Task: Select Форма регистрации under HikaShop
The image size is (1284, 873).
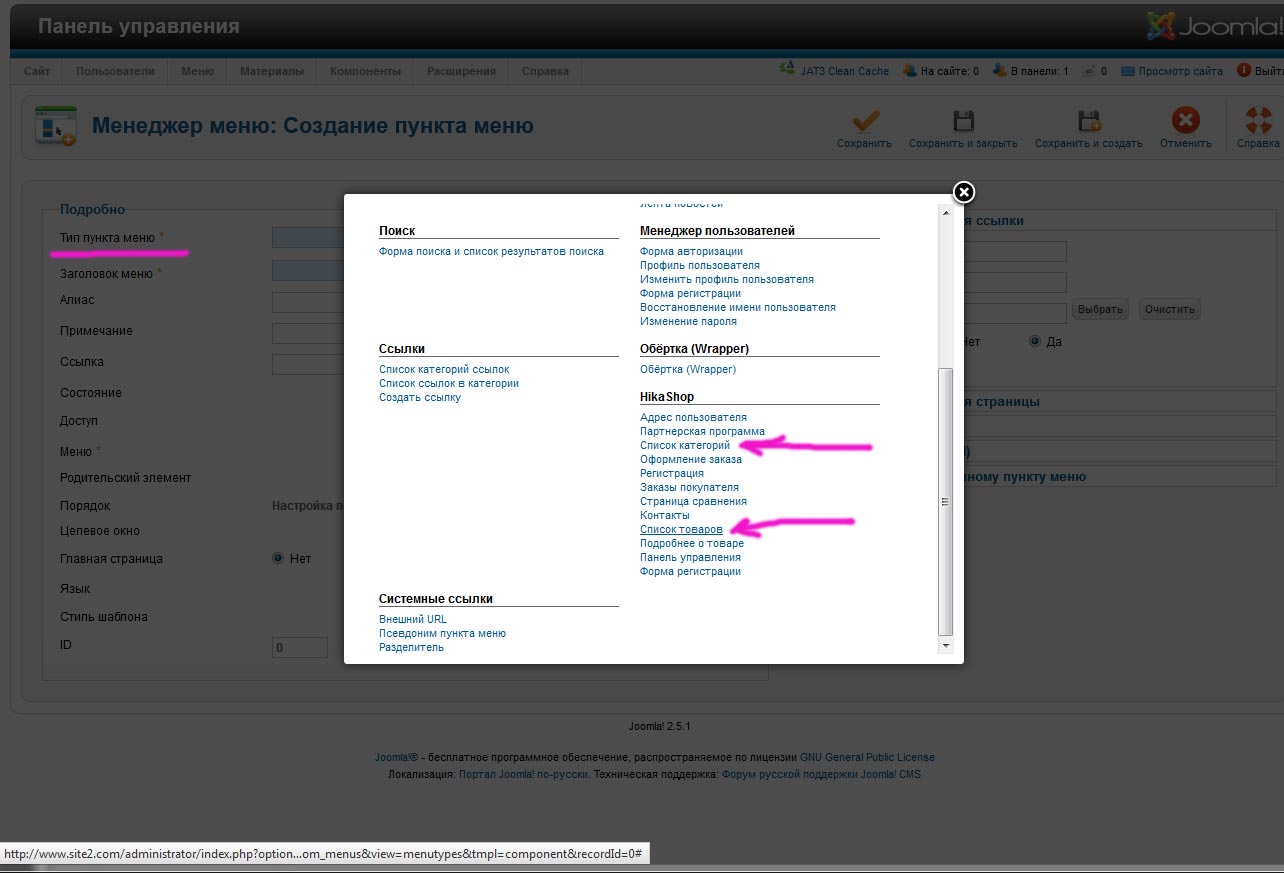Action: 690,571
